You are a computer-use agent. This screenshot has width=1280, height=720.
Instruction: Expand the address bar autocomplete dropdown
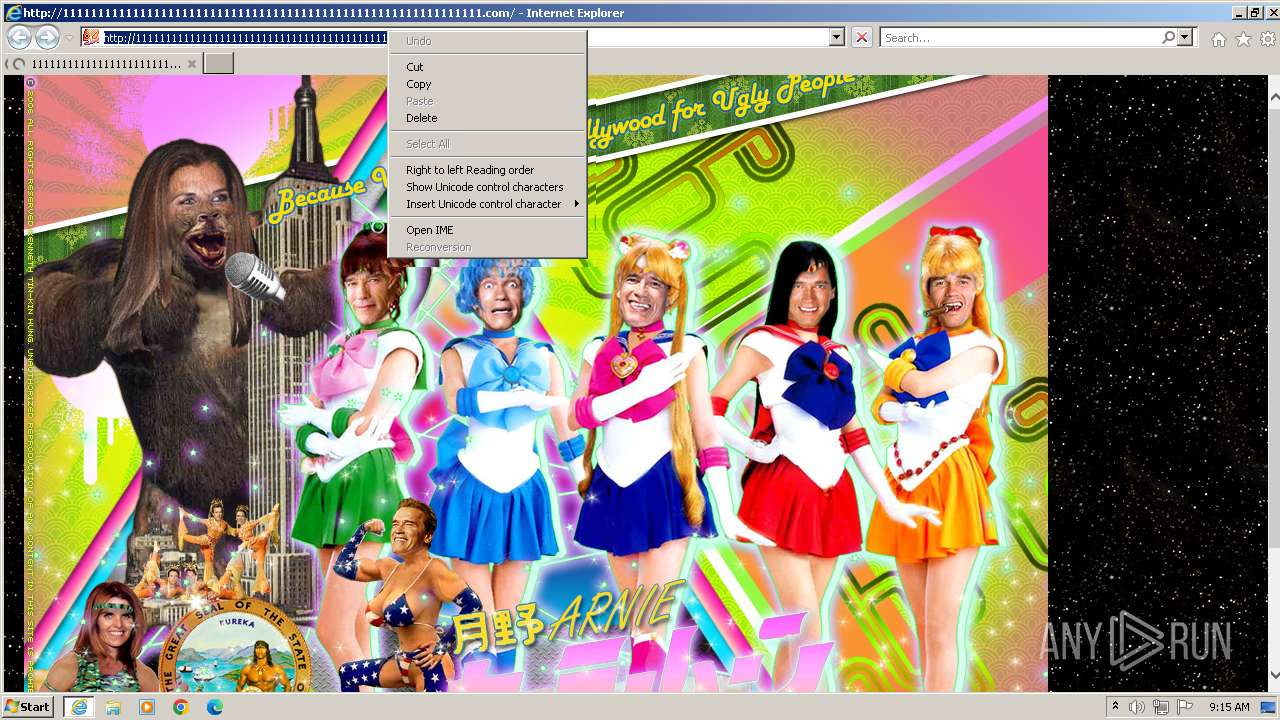(837, 38)
